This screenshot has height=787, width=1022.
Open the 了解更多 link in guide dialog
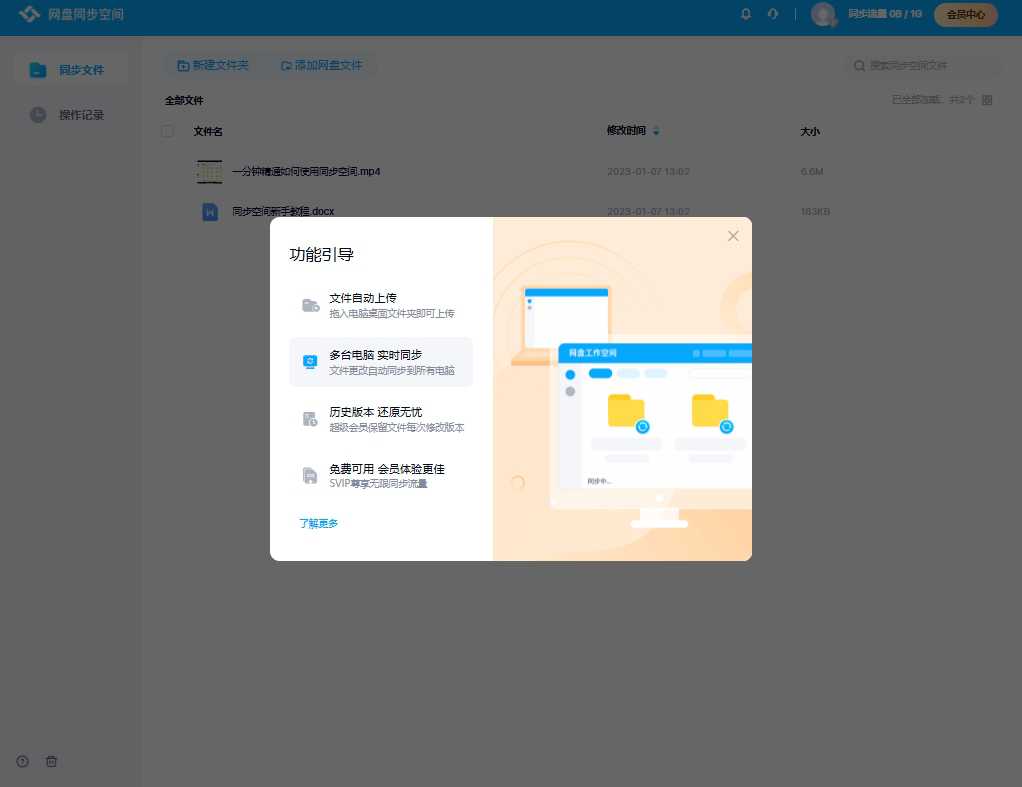click(318, 523)
